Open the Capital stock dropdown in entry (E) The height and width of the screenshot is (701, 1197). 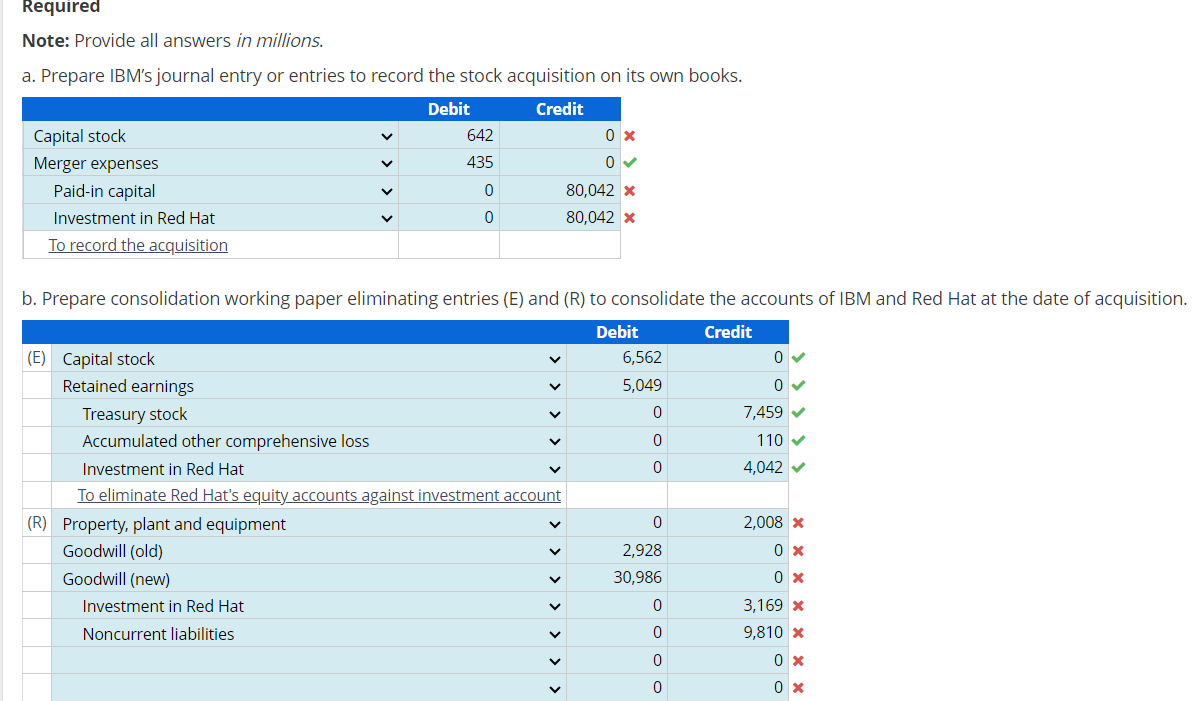tap(309, 359)
